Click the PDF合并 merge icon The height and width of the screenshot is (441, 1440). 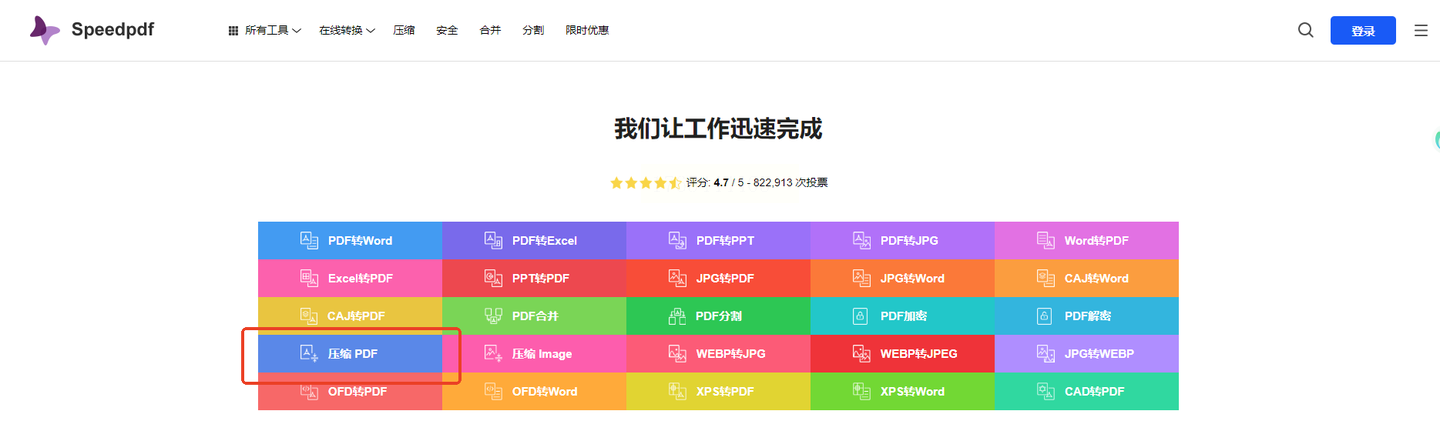493,316
